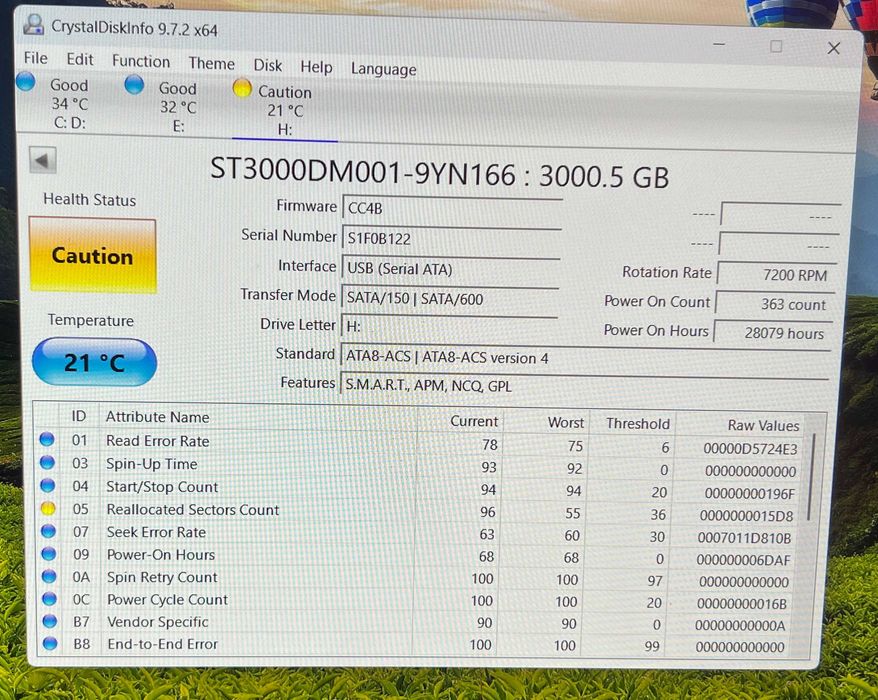Click yellow orb of Reallocated Sectors Count row

pyautogui.click(x=48, y=508)
